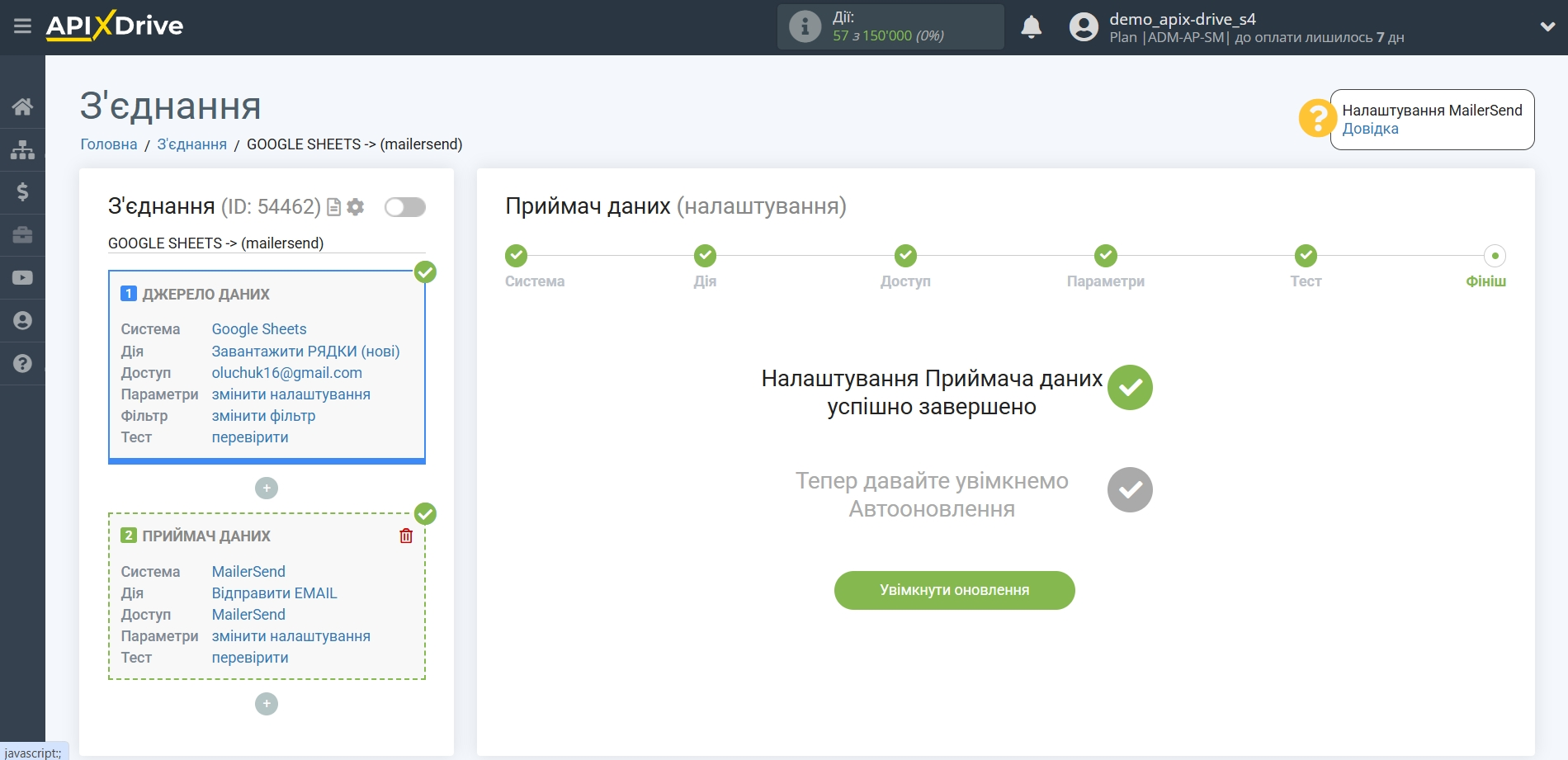Open the notifications bell
Screen dimensions: 1568x760
coord(1031,27)
